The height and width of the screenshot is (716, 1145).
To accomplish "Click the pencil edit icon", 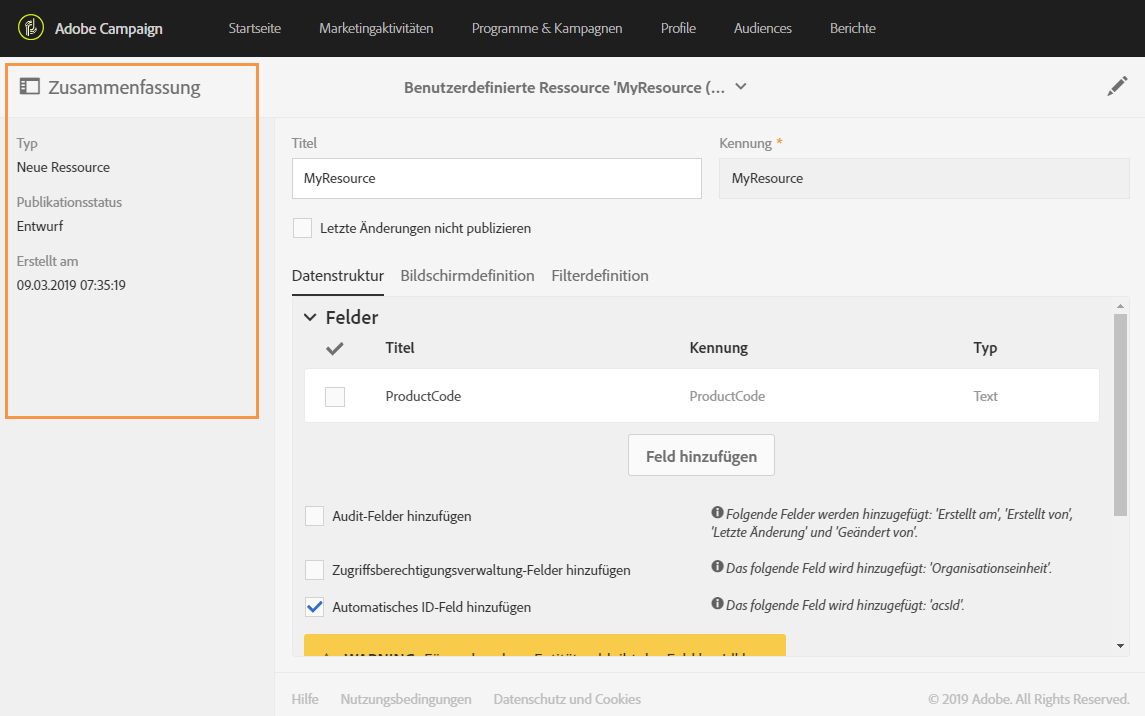I will tap(1117, 87).
